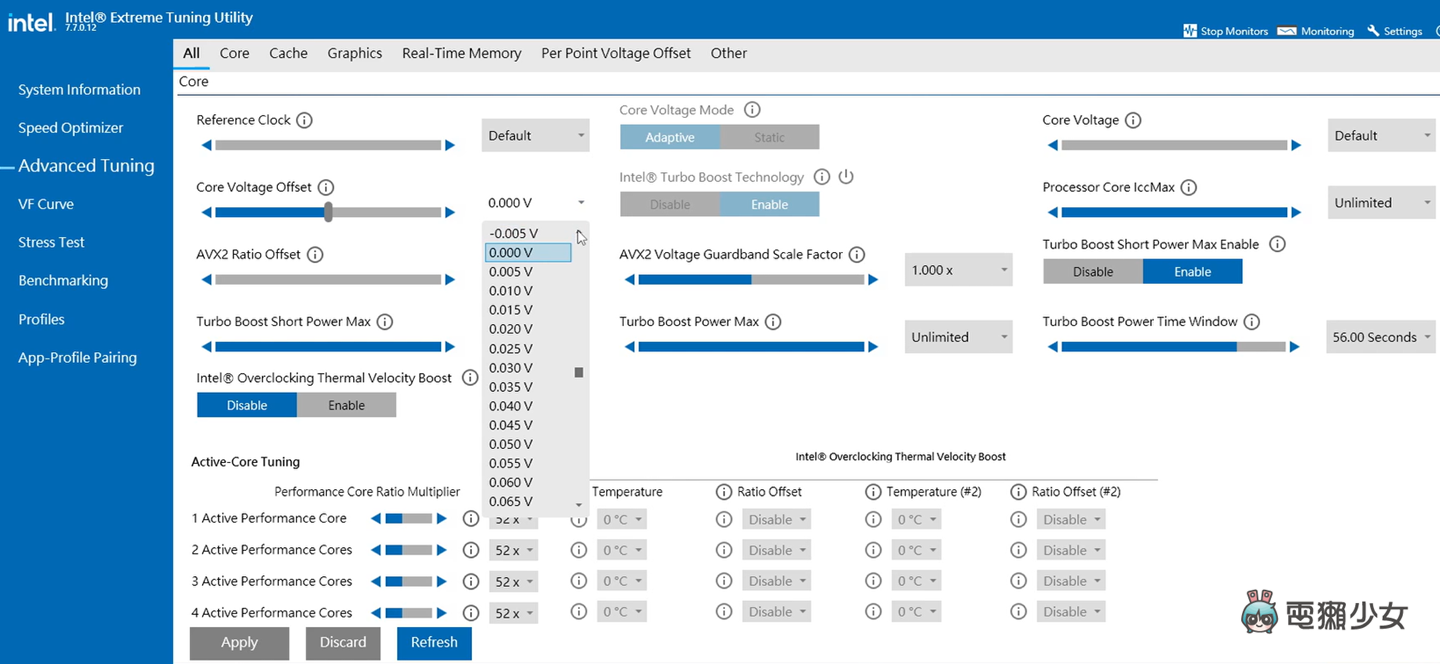
Task: Enable Turbo Boost Short Power Max
Action: 1192,271
